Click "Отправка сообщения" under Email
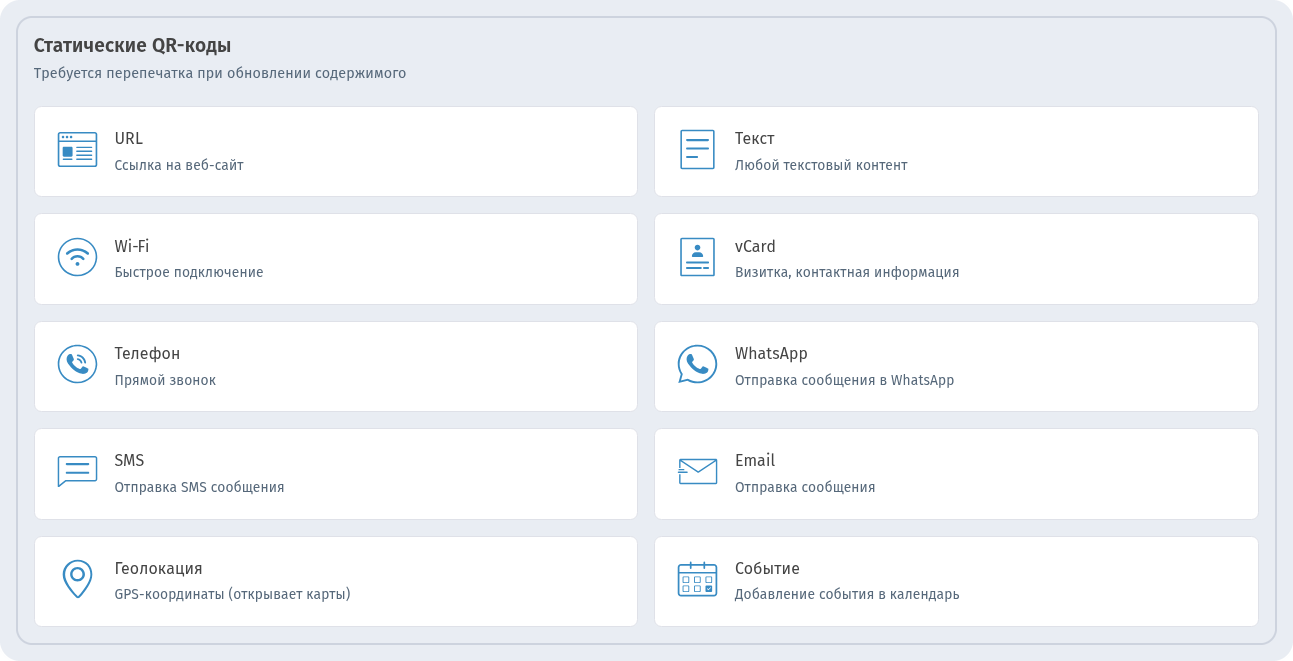The width and height of the screenshot is (1293, 661). 805,487
